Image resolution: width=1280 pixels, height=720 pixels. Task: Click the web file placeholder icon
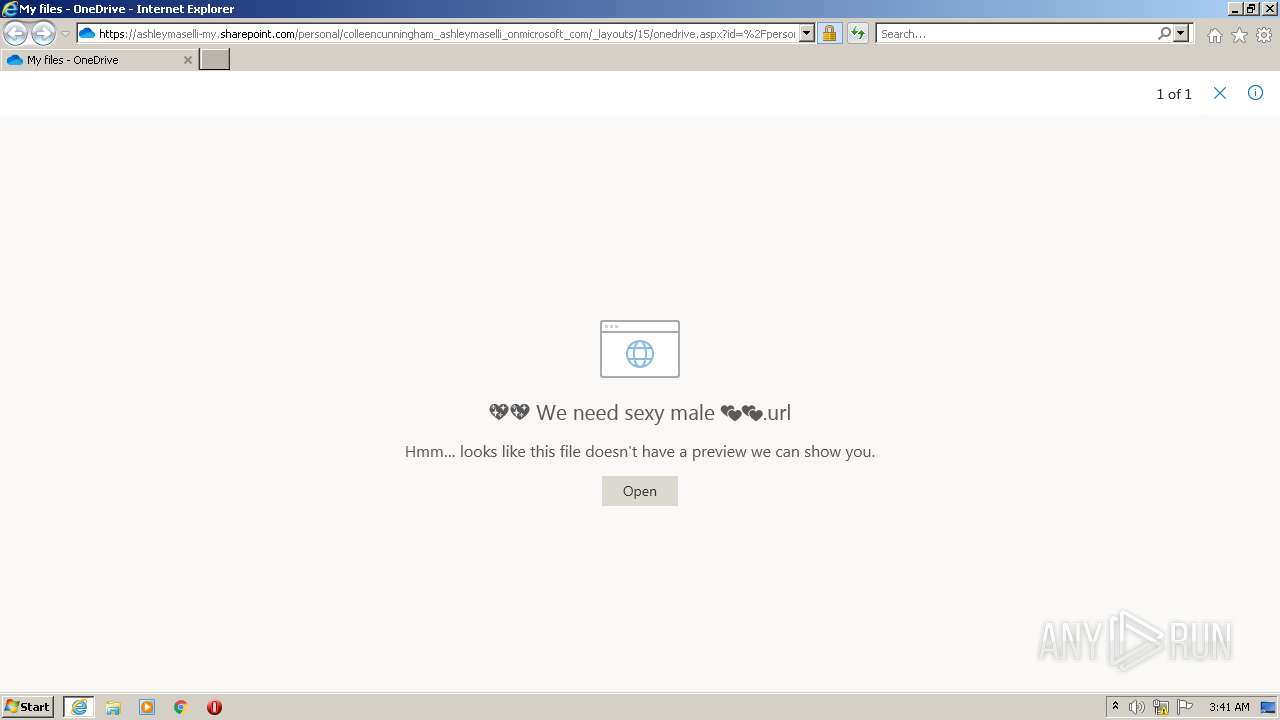(640, 349)
